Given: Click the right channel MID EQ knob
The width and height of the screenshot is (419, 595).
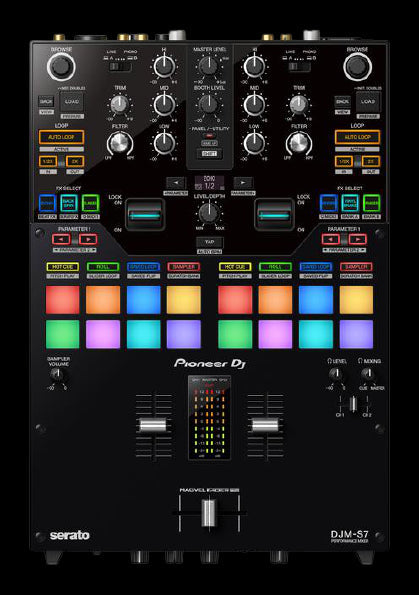Looking at the screenshot, I should click(x=254, y=105).
